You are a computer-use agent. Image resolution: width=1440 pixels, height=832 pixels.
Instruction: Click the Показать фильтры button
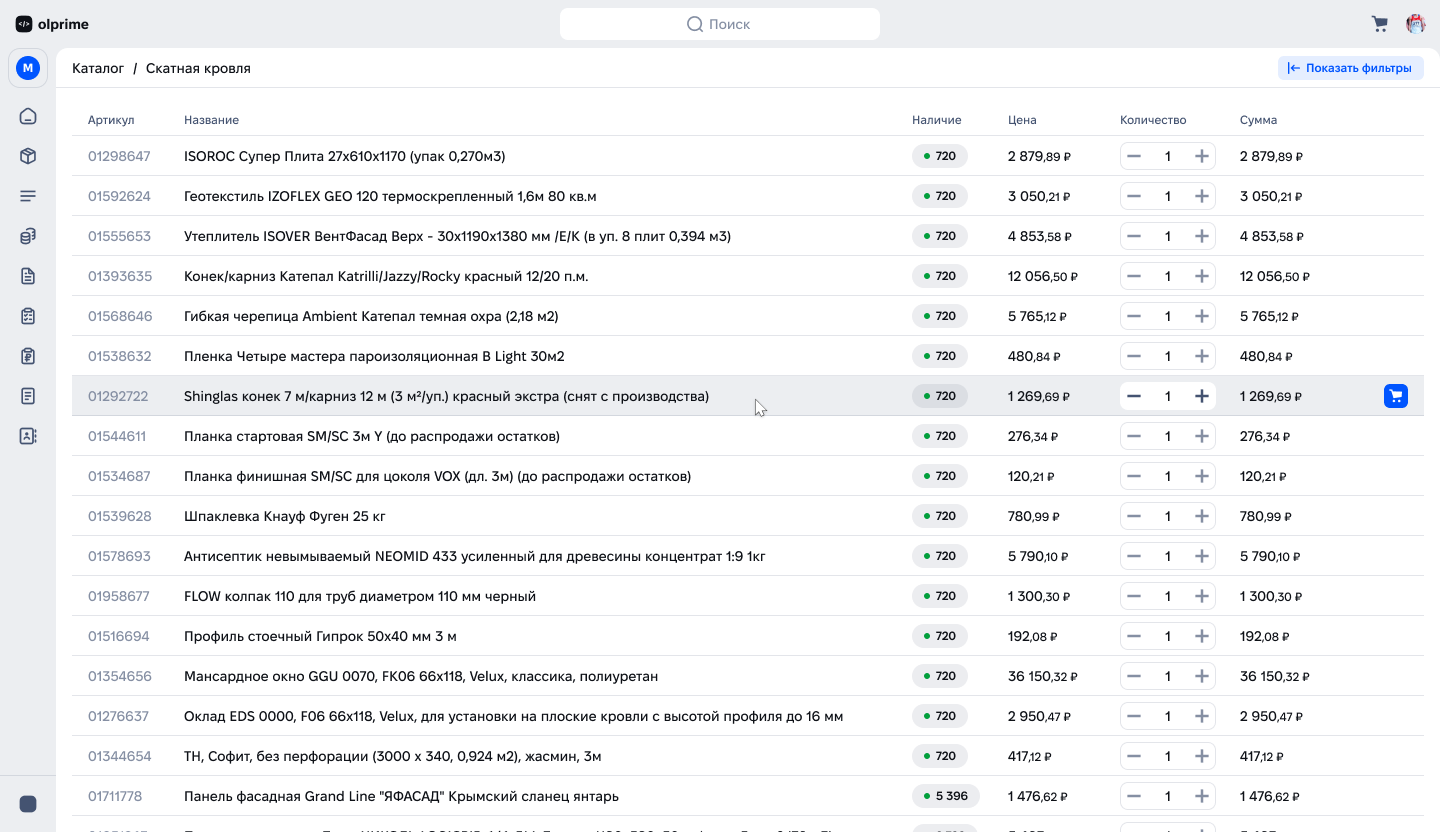1350,68
